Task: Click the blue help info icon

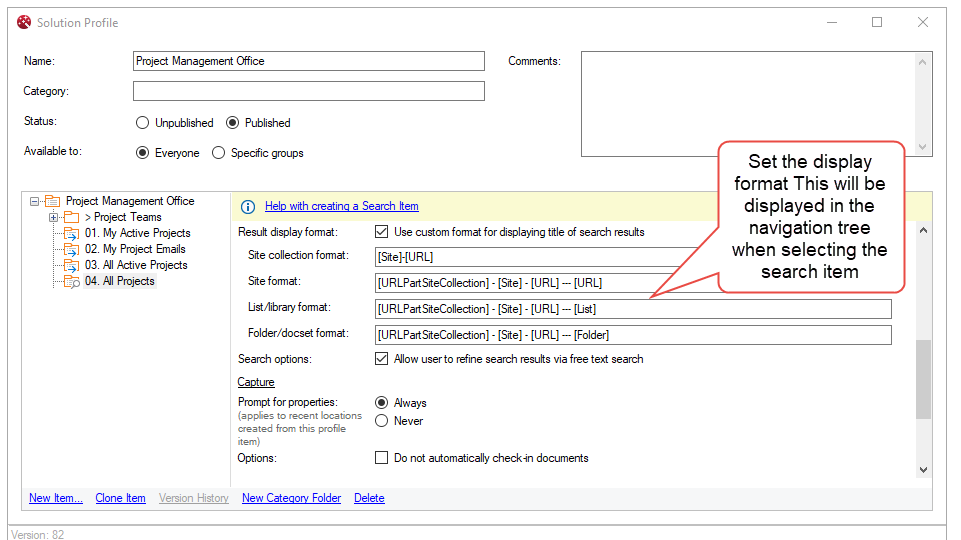Action: pyautogui.click(x=248, y=207)
